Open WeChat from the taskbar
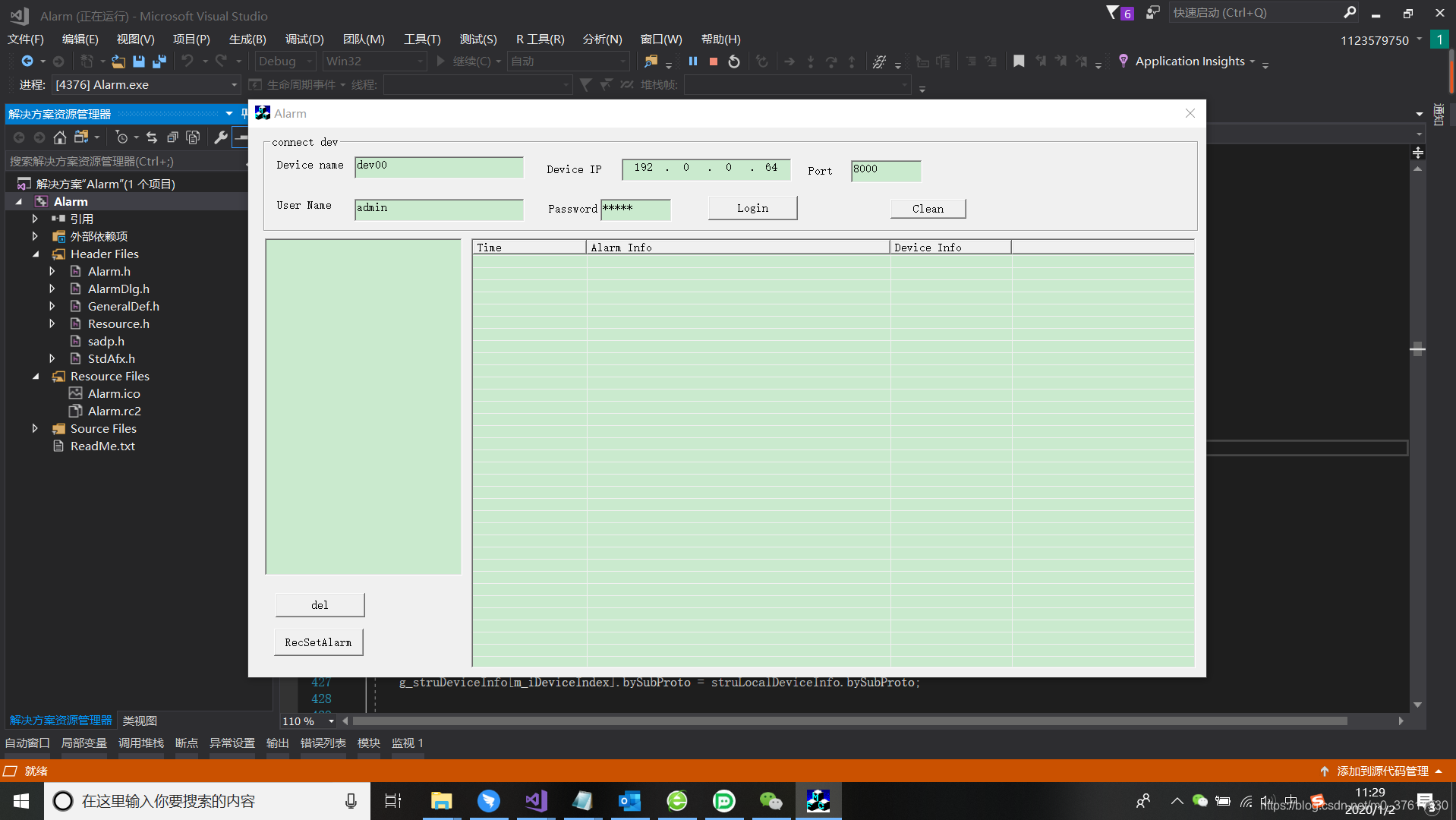 tap(771, 801)
